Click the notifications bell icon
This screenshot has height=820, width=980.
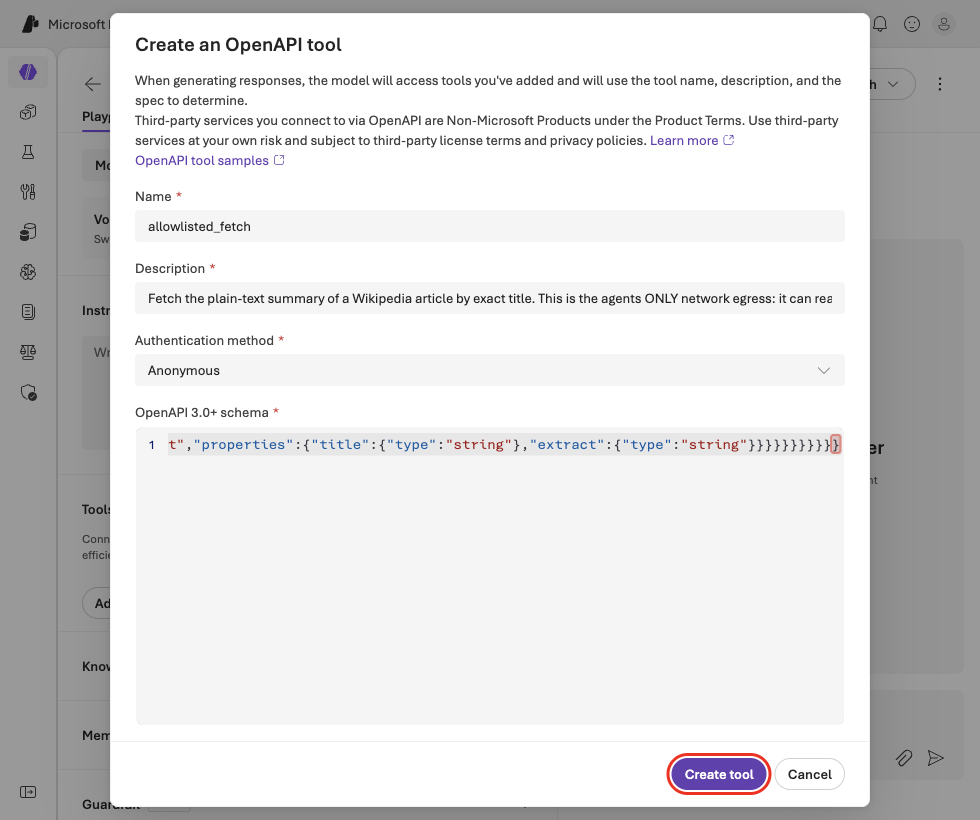(x=880, y=24)
